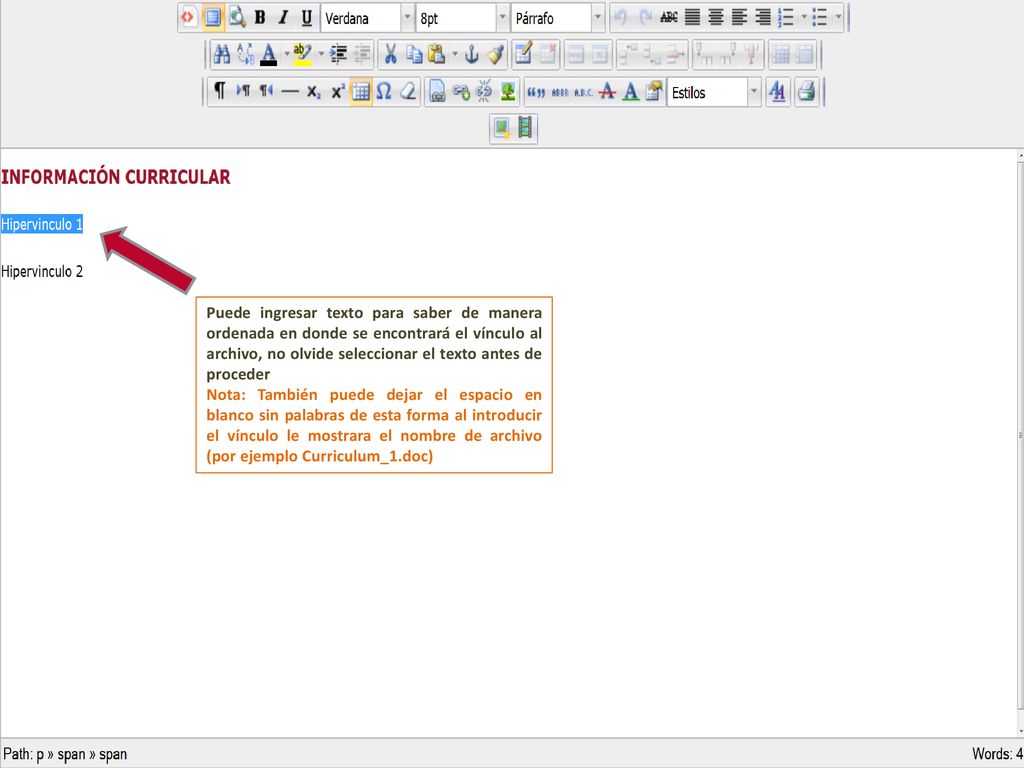This screenshot has height=768, width=1024.
Task: Open the Párrafo format dropdown
Action: click(x=558, y=18)
